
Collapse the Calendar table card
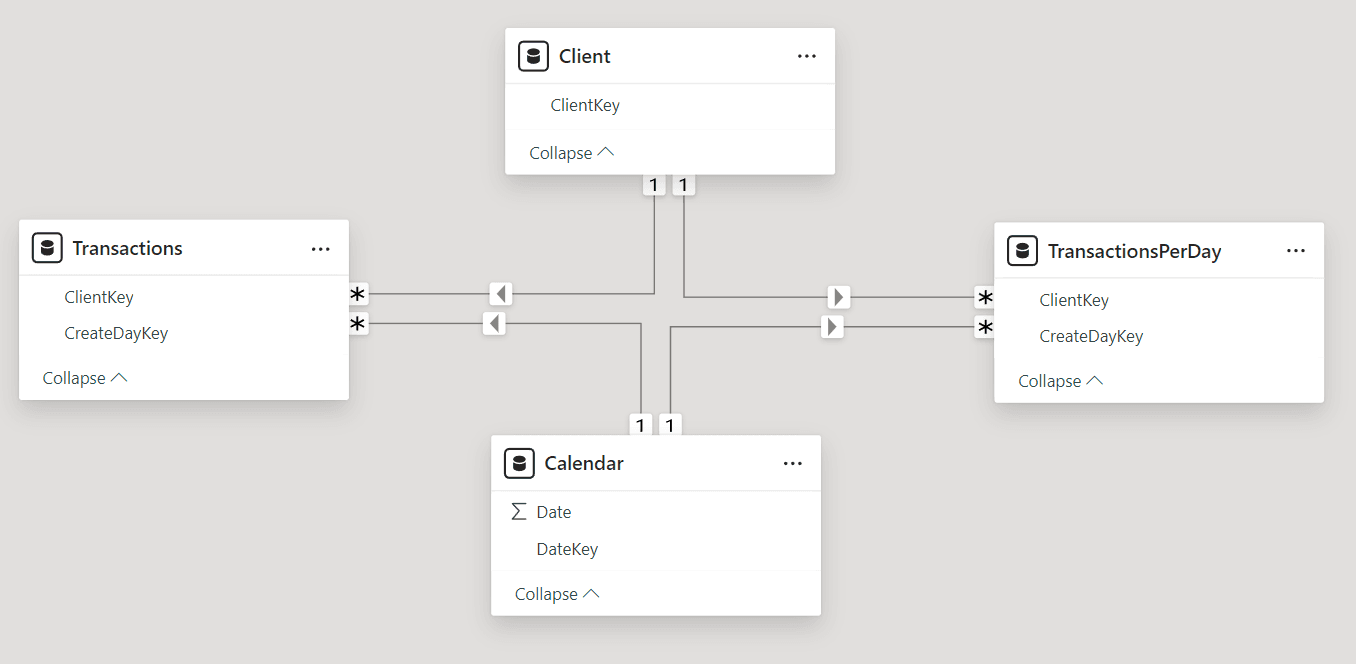tap(557, 594)
